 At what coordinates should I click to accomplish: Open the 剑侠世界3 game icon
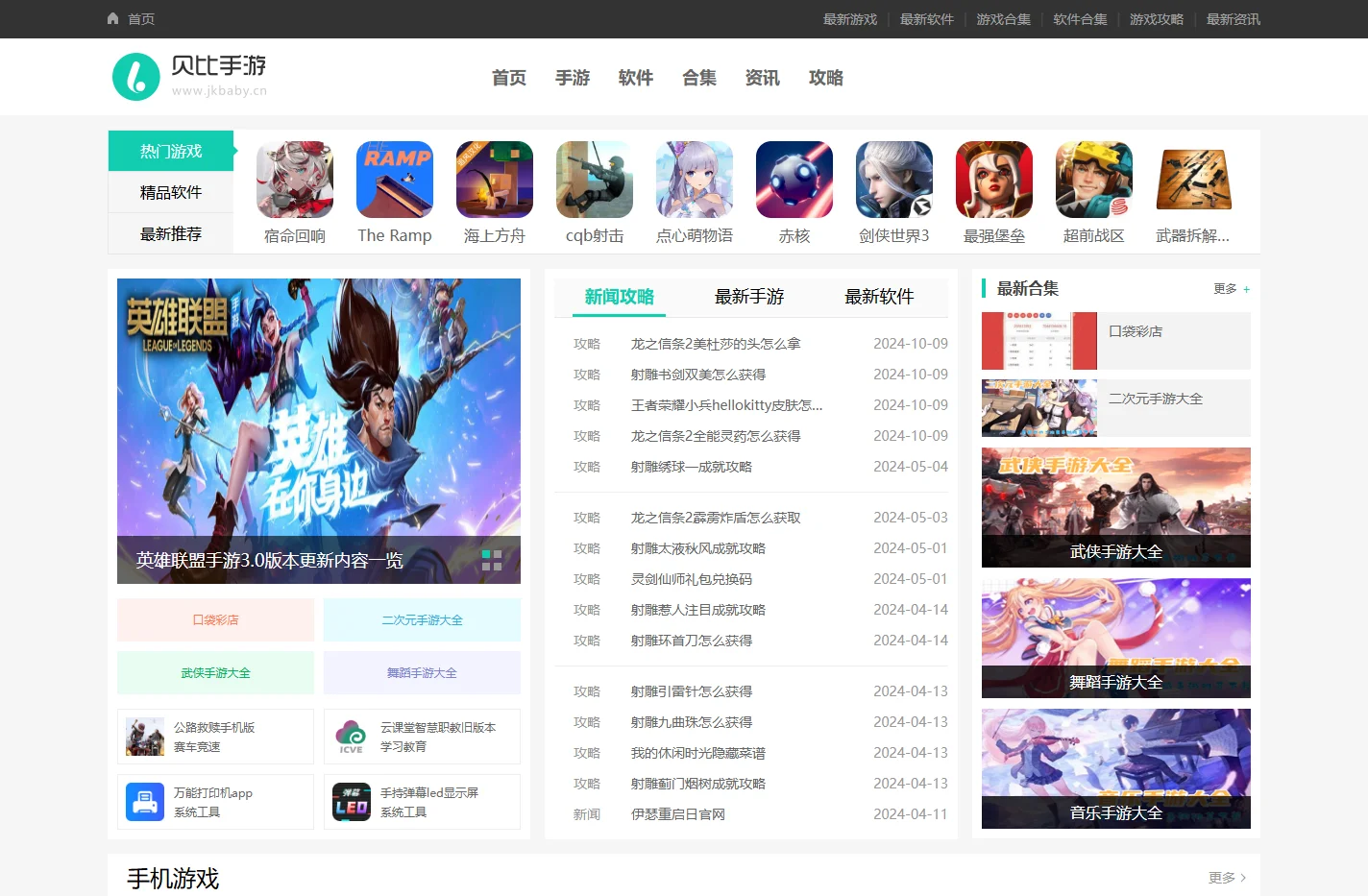tap(894, 180)
